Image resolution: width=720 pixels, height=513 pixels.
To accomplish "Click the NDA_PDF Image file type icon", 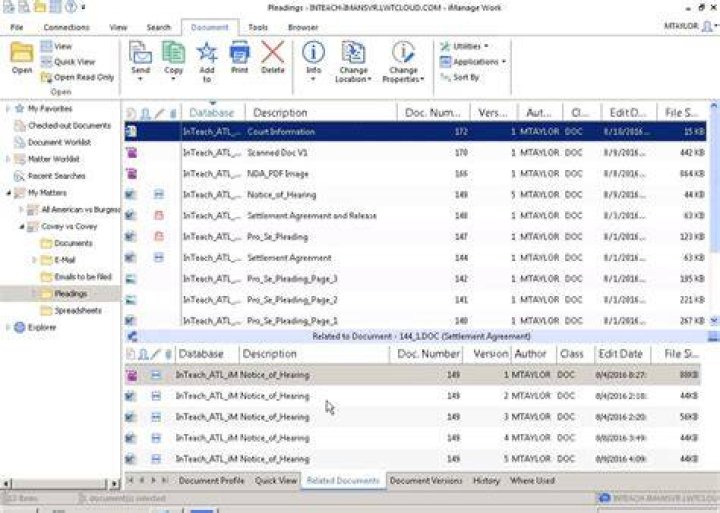I will [x=131, y=174].
